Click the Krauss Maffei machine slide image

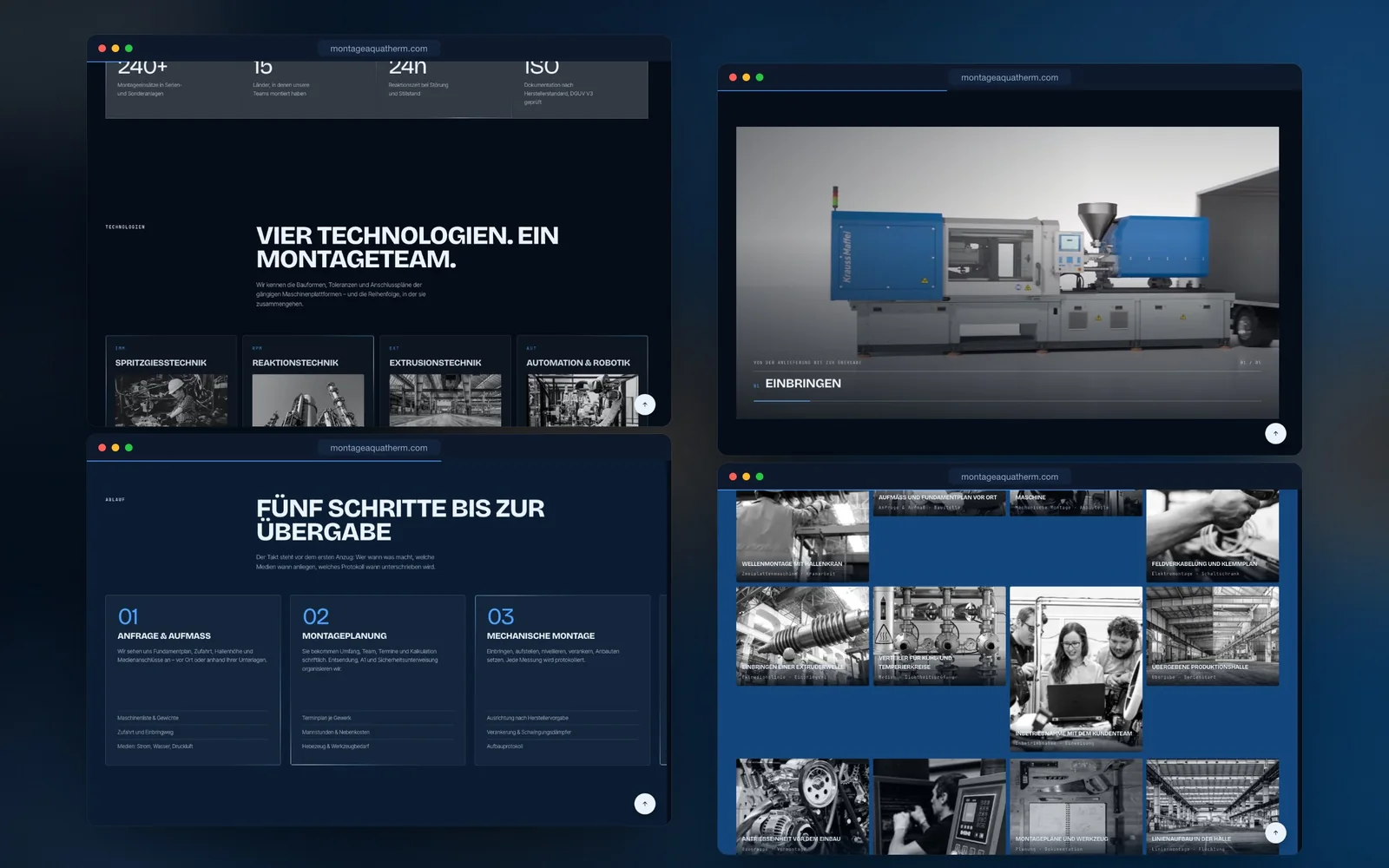[x=1007, y=273]
